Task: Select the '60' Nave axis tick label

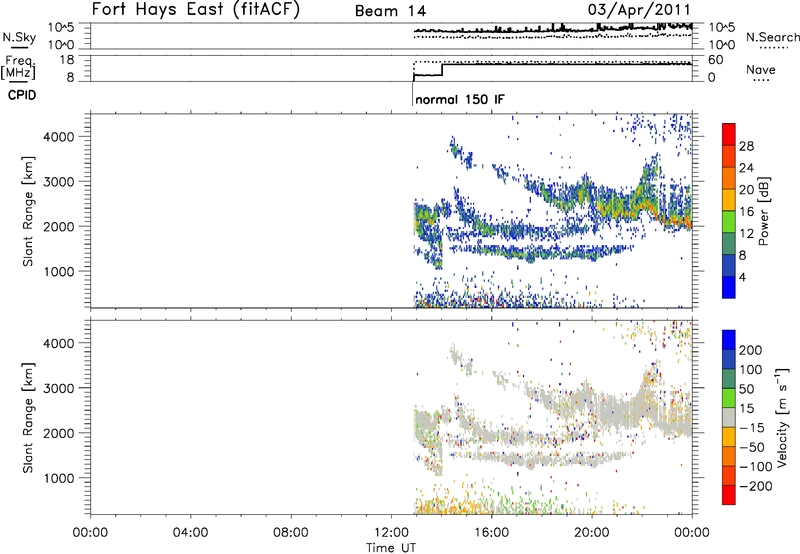Action: tap(716, 60)
